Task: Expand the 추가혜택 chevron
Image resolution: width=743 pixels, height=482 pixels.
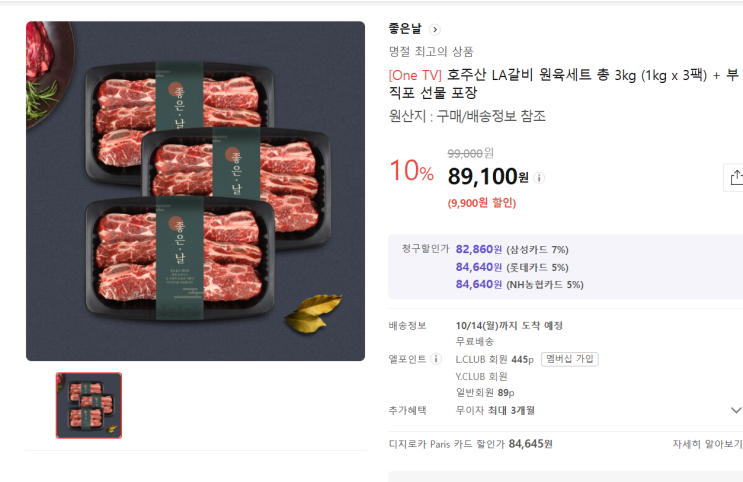Action: (736, 410)
